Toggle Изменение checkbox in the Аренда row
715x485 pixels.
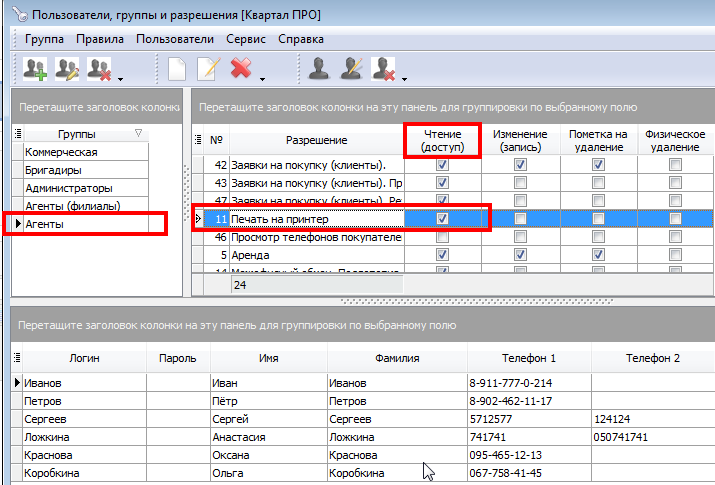click(519, 255)
